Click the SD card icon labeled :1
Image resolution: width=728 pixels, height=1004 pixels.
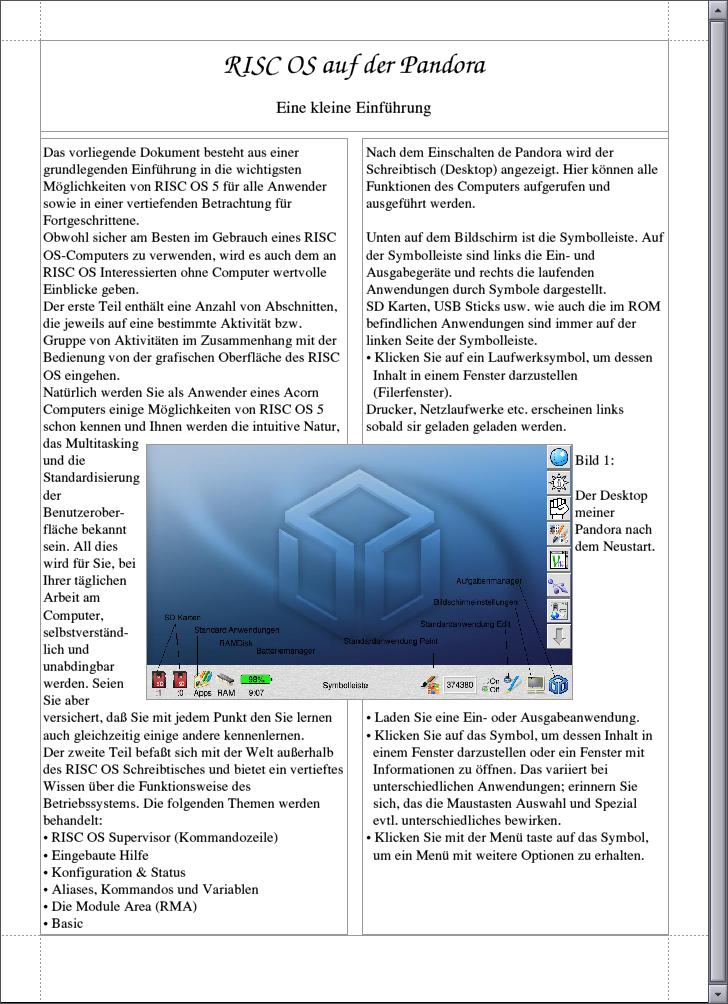pos(159,681)
